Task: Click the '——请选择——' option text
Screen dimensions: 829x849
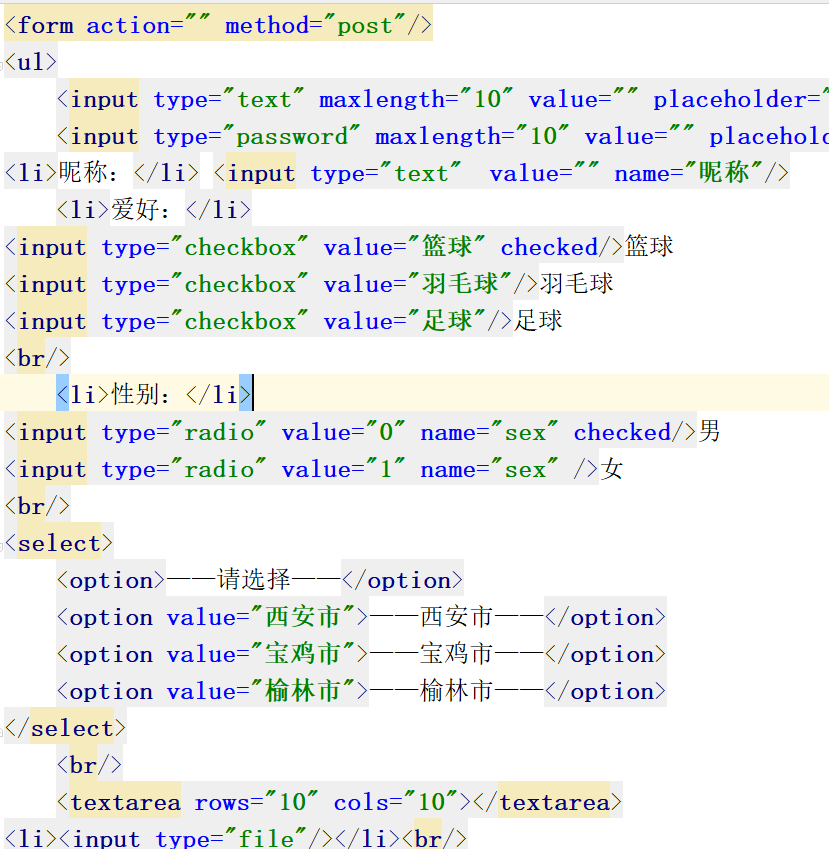Action: [x=253, y=580]
